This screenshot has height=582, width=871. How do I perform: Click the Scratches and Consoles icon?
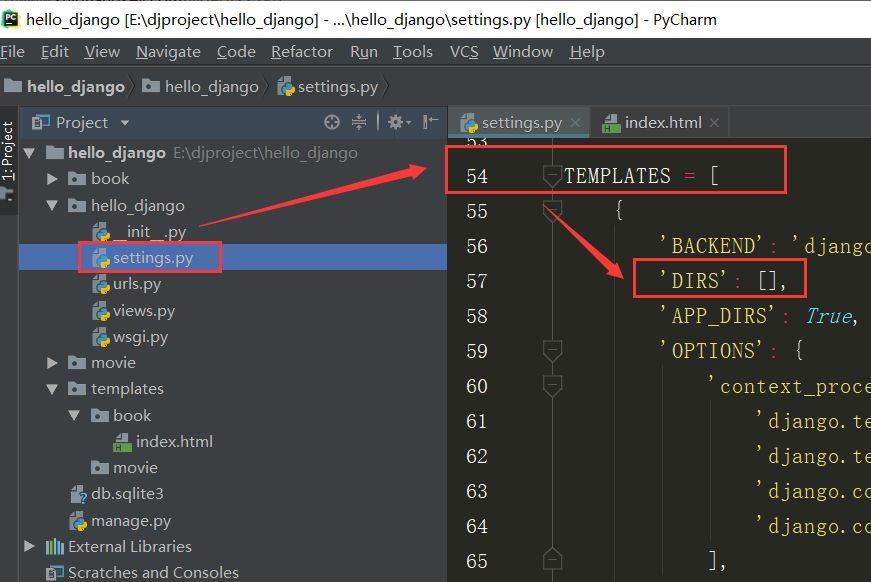pos(54,573)
